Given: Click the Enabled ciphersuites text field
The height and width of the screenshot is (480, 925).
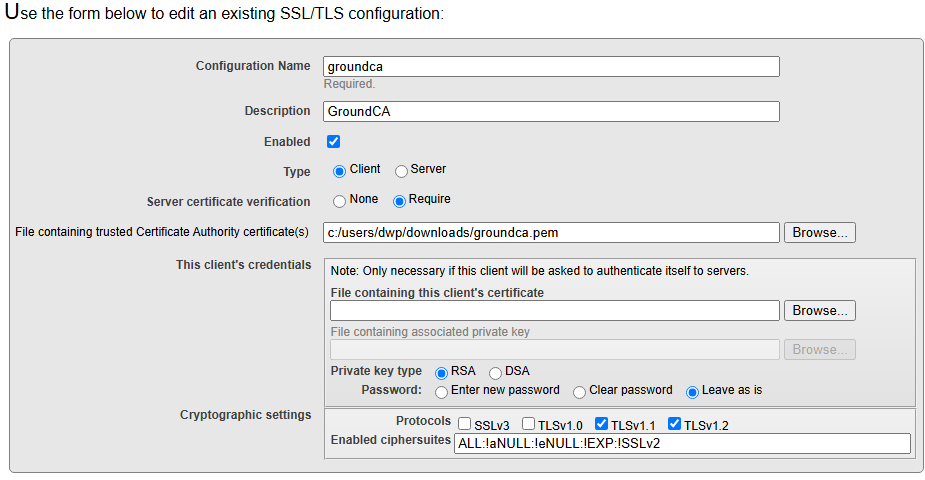Looking at the screenshot, I should pyautogui.click(x=682, y=443).
